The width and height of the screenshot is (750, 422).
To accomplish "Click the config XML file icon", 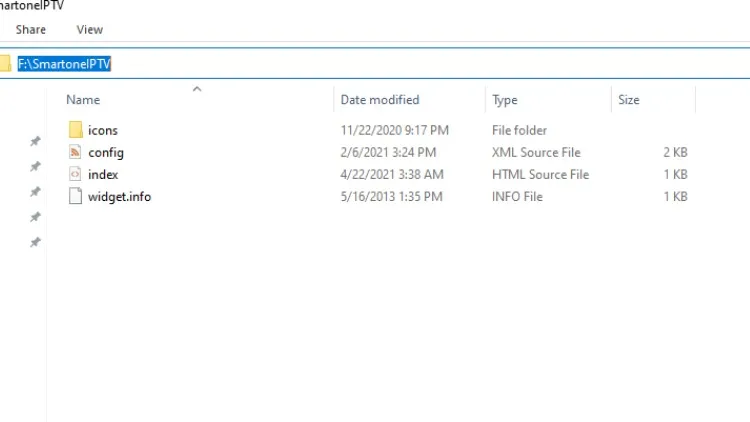I will pos(76,152).
